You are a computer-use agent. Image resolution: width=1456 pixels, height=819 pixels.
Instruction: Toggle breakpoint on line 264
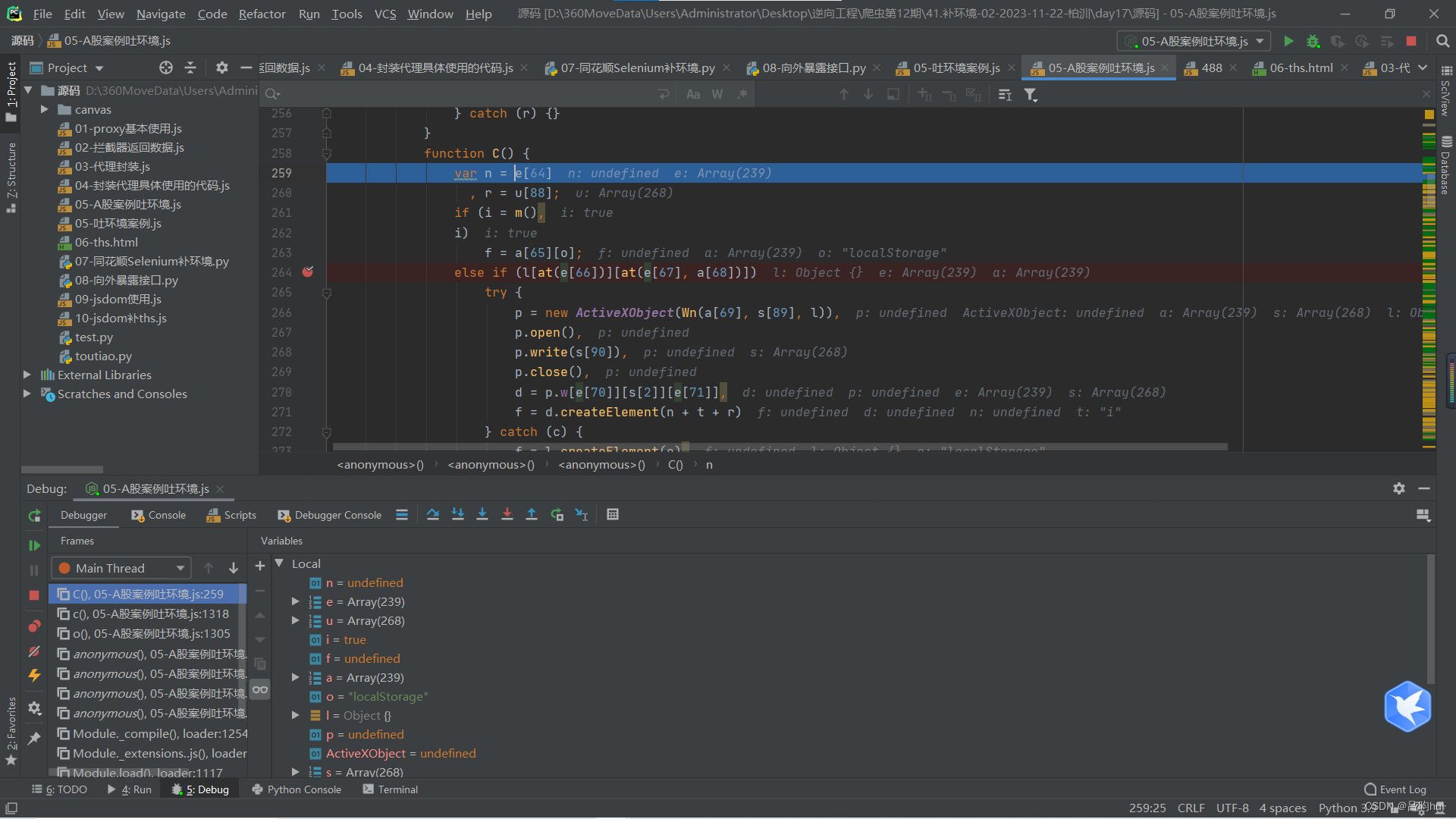(x=308, y=271)
